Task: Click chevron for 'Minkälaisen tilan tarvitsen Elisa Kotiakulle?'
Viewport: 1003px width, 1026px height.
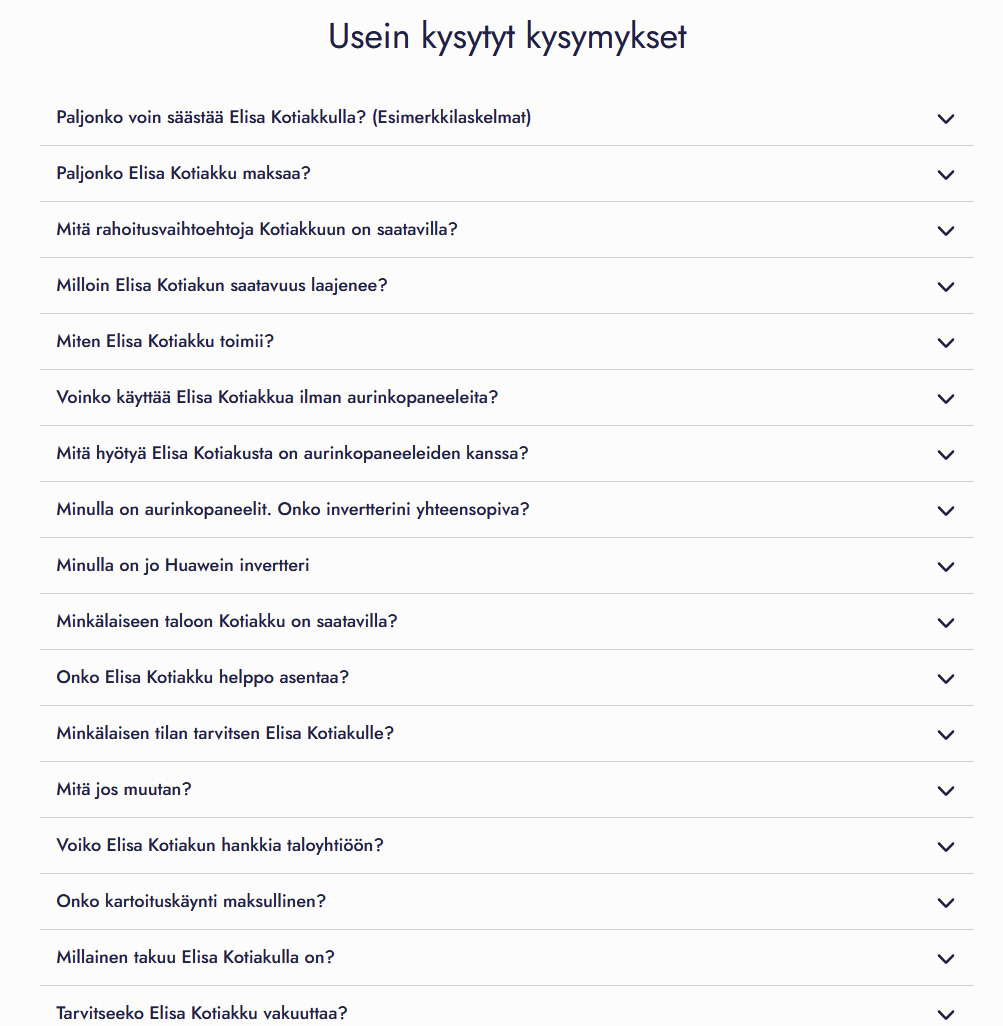Action: tap(946, 735)
